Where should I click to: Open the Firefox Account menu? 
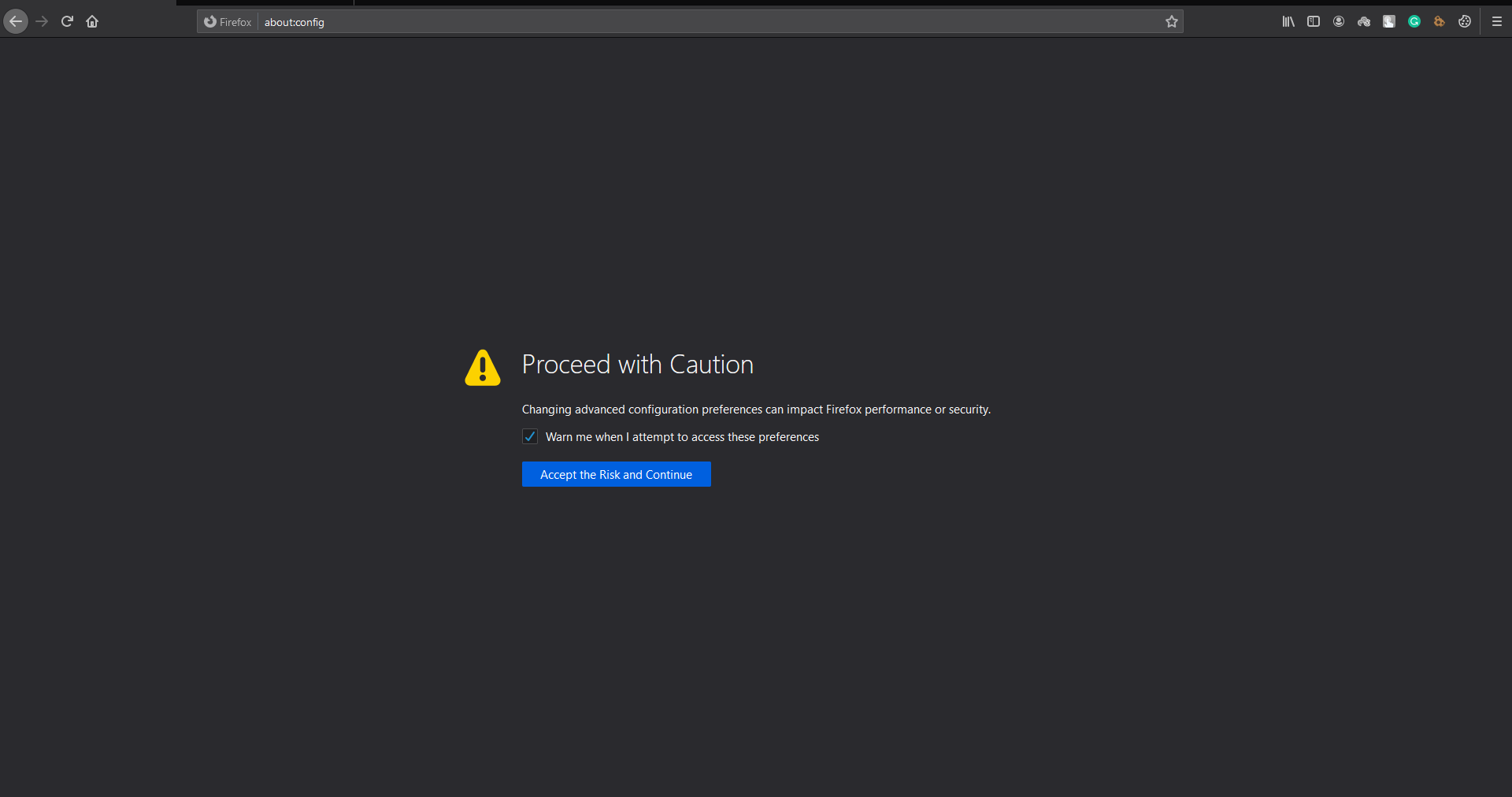point(1339,21)
